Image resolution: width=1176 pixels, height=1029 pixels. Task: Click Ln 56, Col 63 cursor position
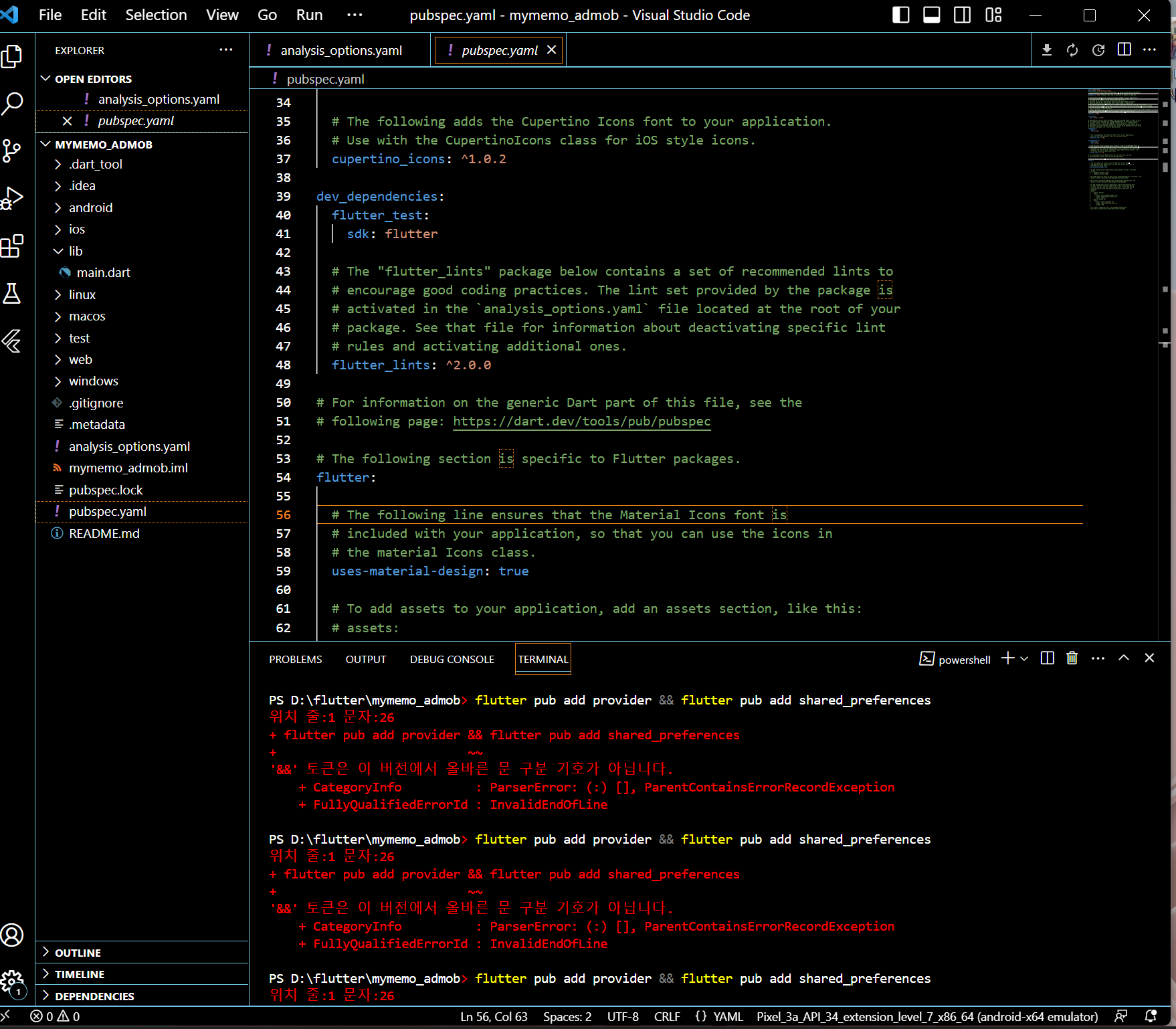(x=494, y=1016)
